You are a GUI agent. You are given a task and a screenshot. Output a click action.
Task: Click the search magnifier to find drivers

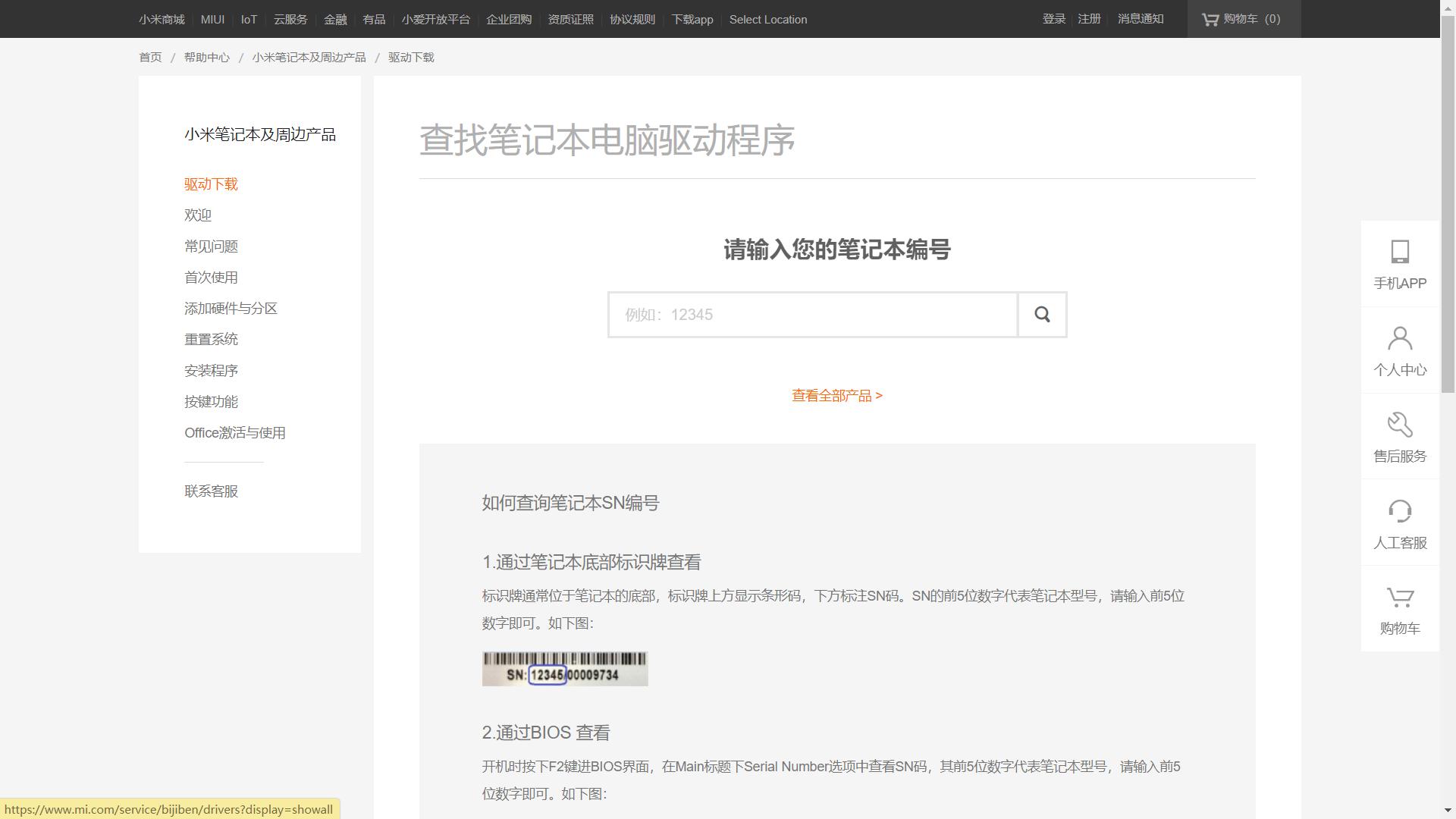pos(1042,314)
